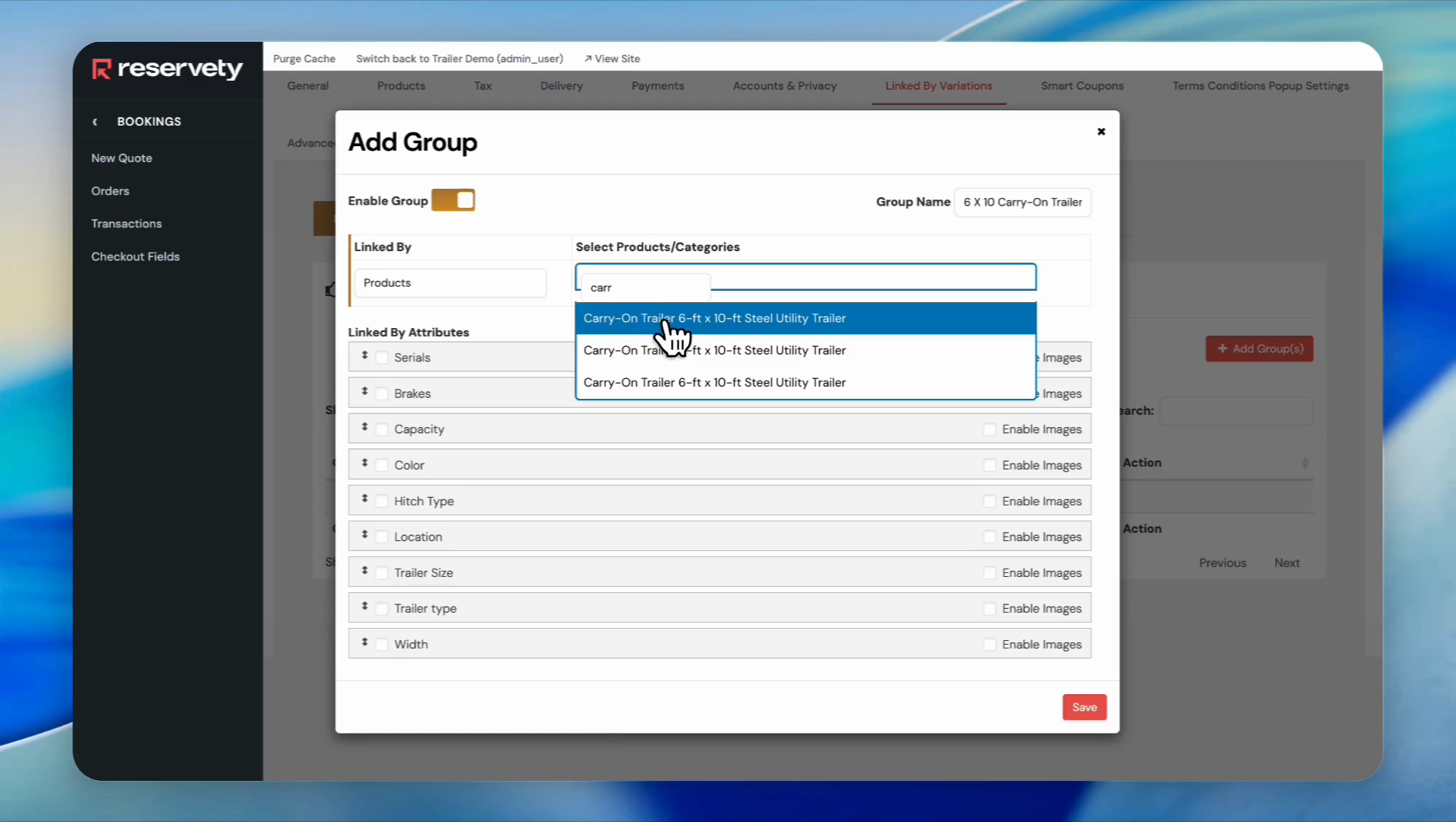Click the sort handle for Hitch Type
Image resolution: width=1456 pixels, height=822 pixels.
tap(364, 499)
